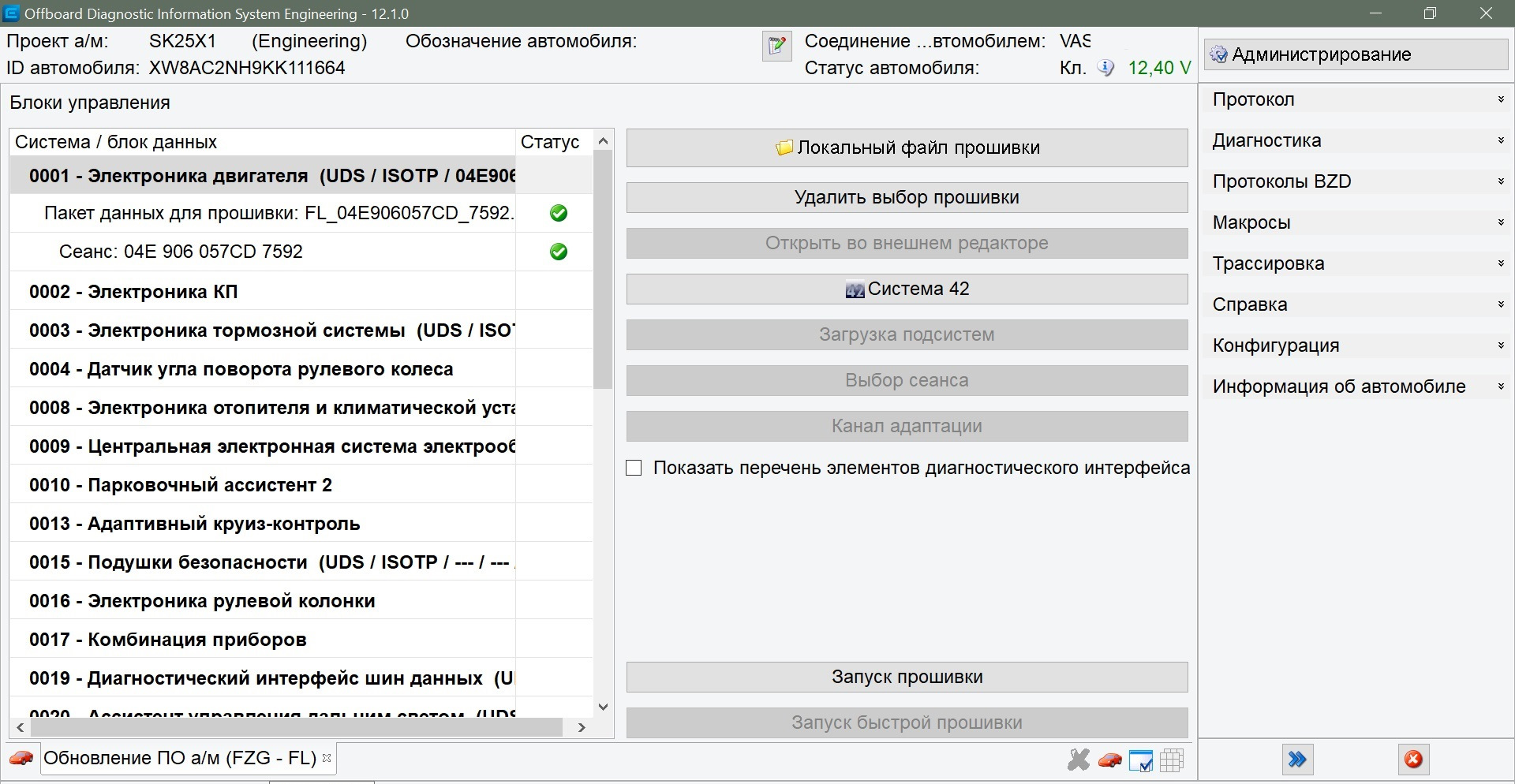Expand the Протокол section
The image size is (1515, 784).
click(1355, 100)
